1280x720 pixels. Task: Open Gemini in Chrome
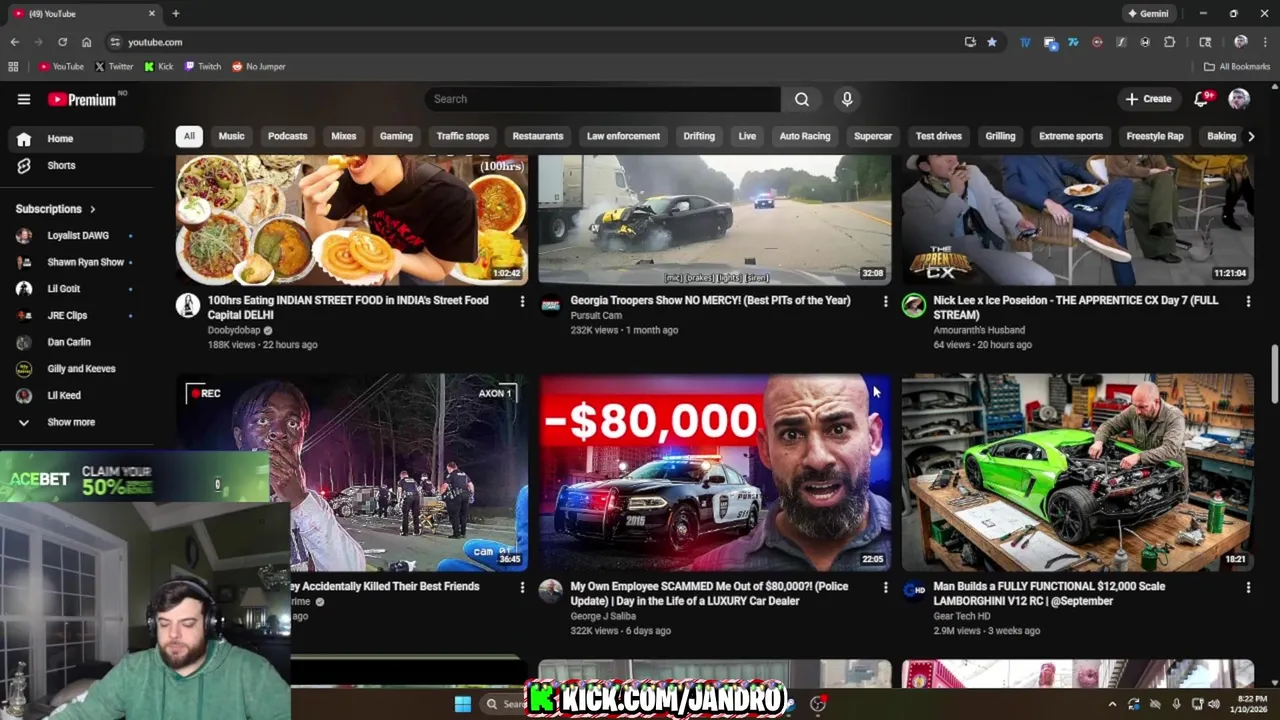pos(1148,13)
